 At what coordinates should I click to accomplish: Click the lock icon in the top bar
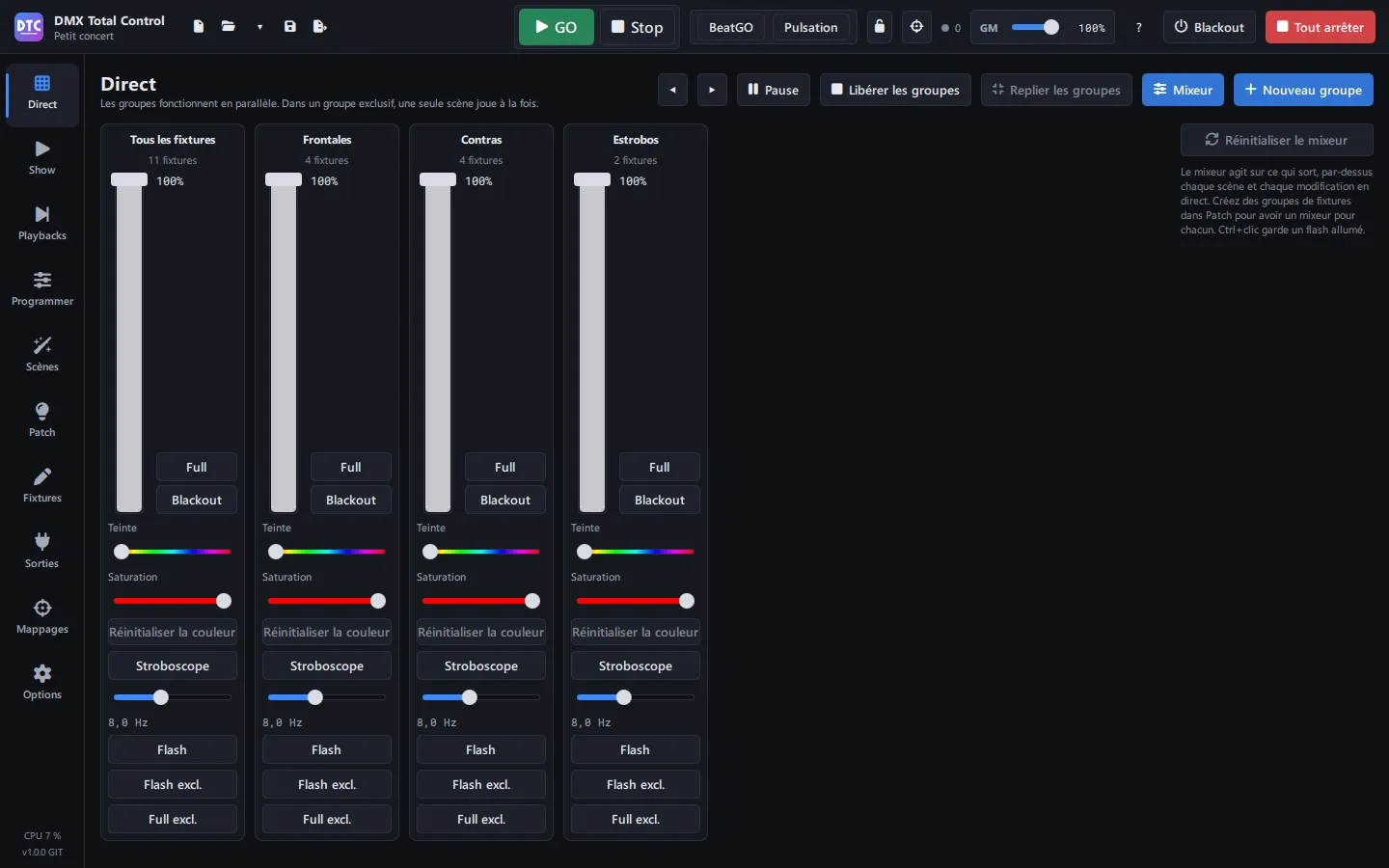click(880, 27)
